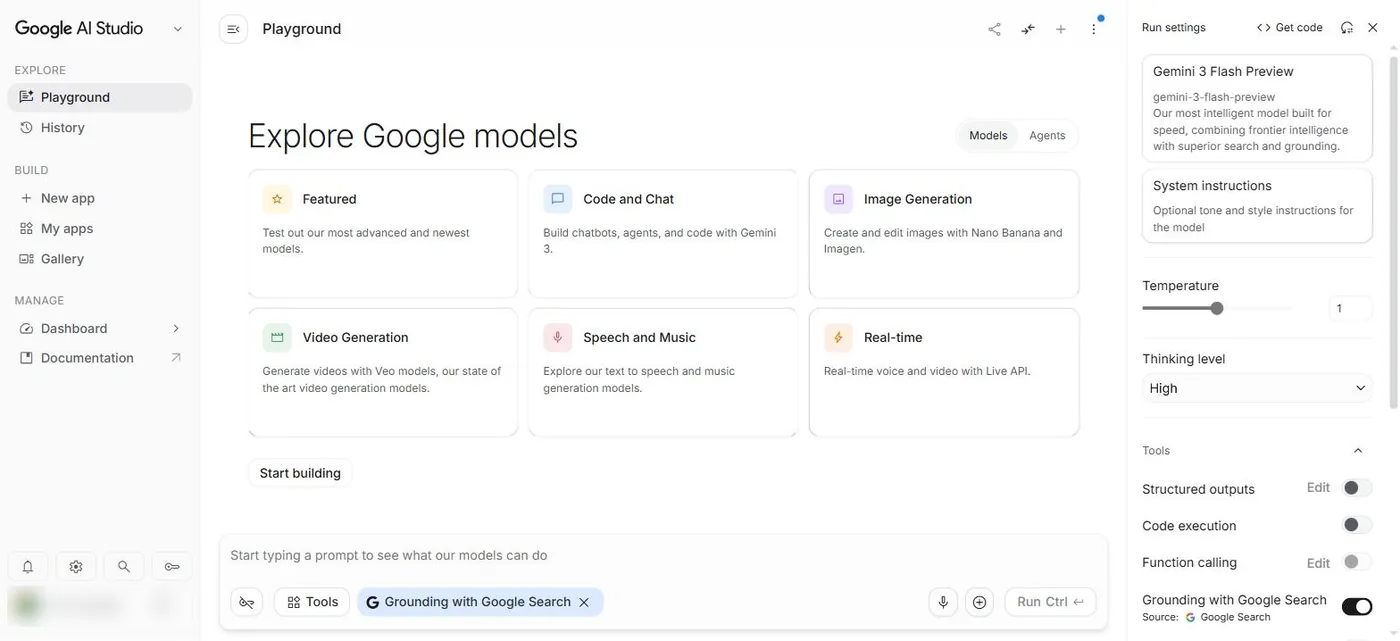Switch to the Agents tab

(x=1047, y=135)
